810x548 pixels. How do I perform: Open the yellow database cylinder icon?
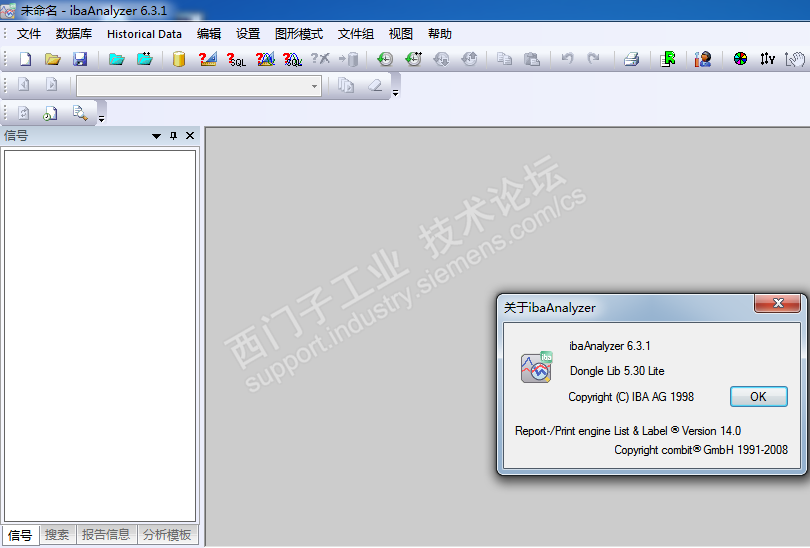click(179, 59)
